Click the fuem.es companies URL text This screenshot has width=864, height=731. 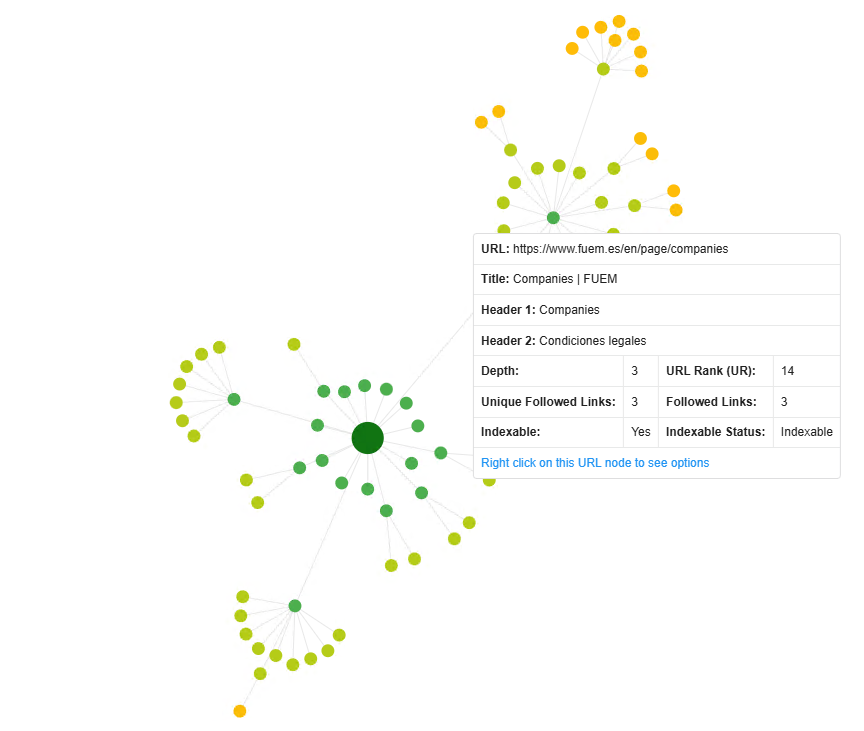pyautogui.click(x=620, y=249)
